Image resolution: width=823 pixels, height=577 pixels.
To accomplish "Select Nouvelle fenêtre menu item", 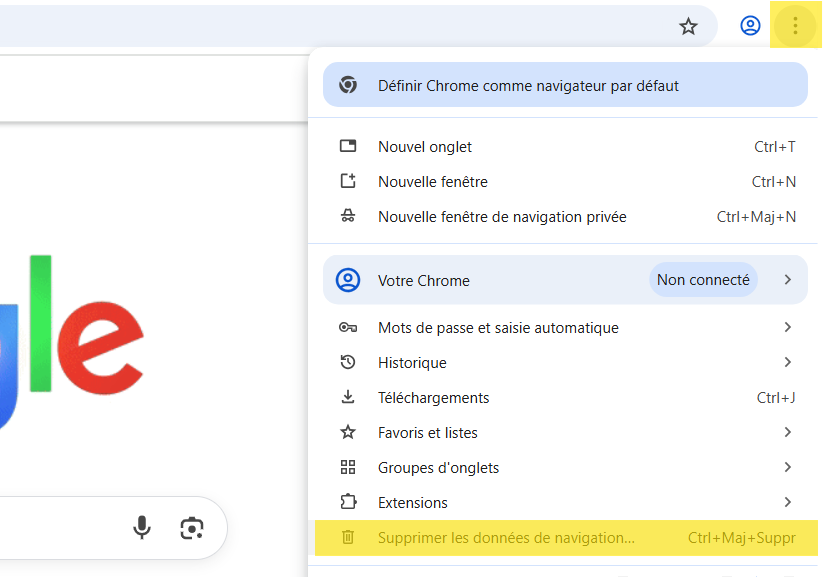I will pos(433,182).
